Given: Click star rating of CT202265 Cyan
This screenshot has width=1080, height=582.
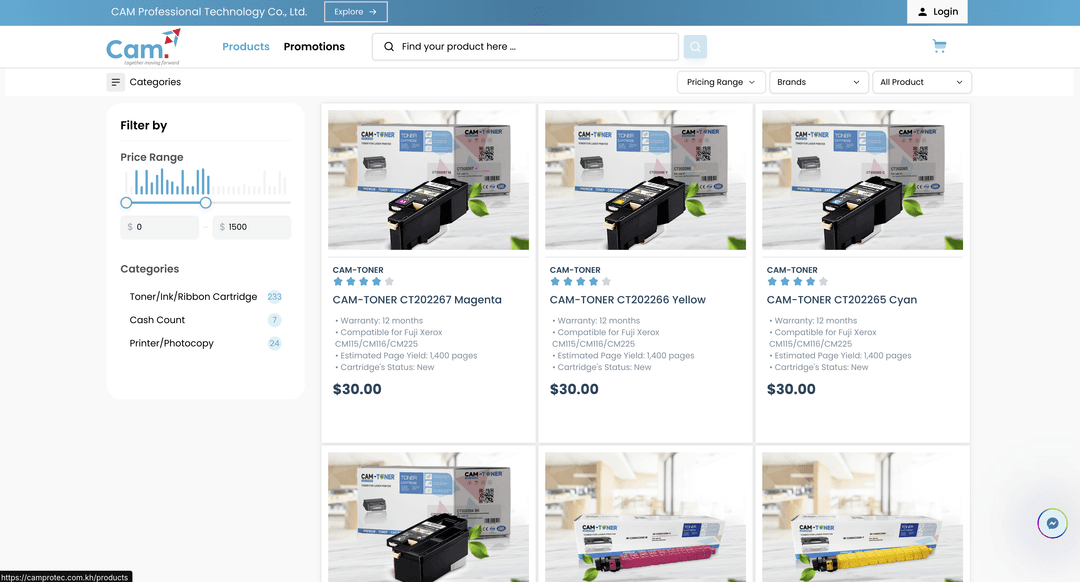Looking at the screenshot, I should (x=797, y=282).
